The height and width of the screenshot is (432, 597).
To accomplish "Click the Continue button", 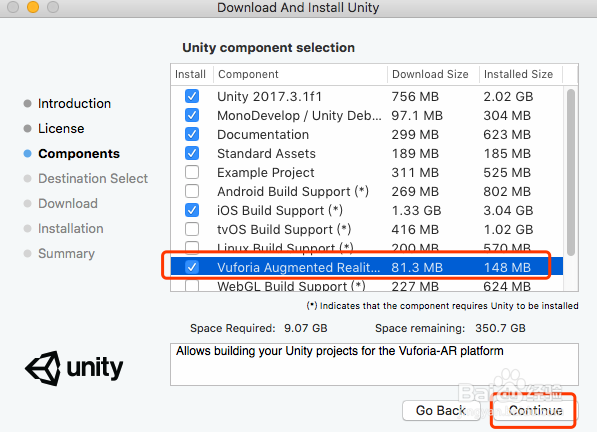I will coord(535,410).
